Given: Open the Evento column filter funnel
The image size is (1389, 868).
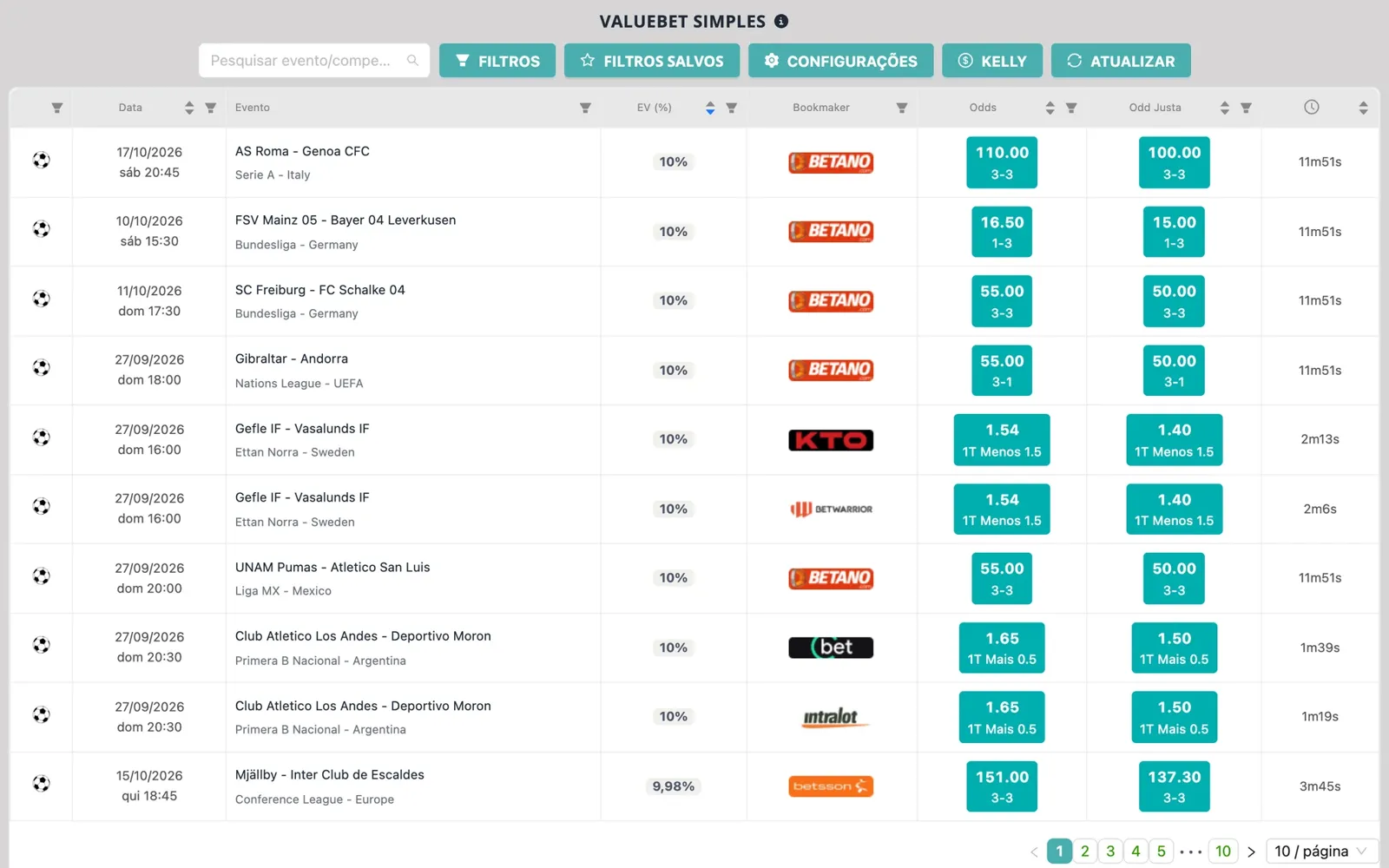Looking at the screenshot, I should (x=585, y=108).
